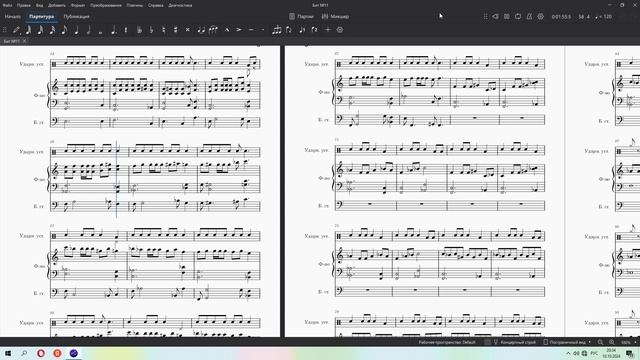Insert a tuplet
The height and width of the screenshot is (360, 640).
277,30
